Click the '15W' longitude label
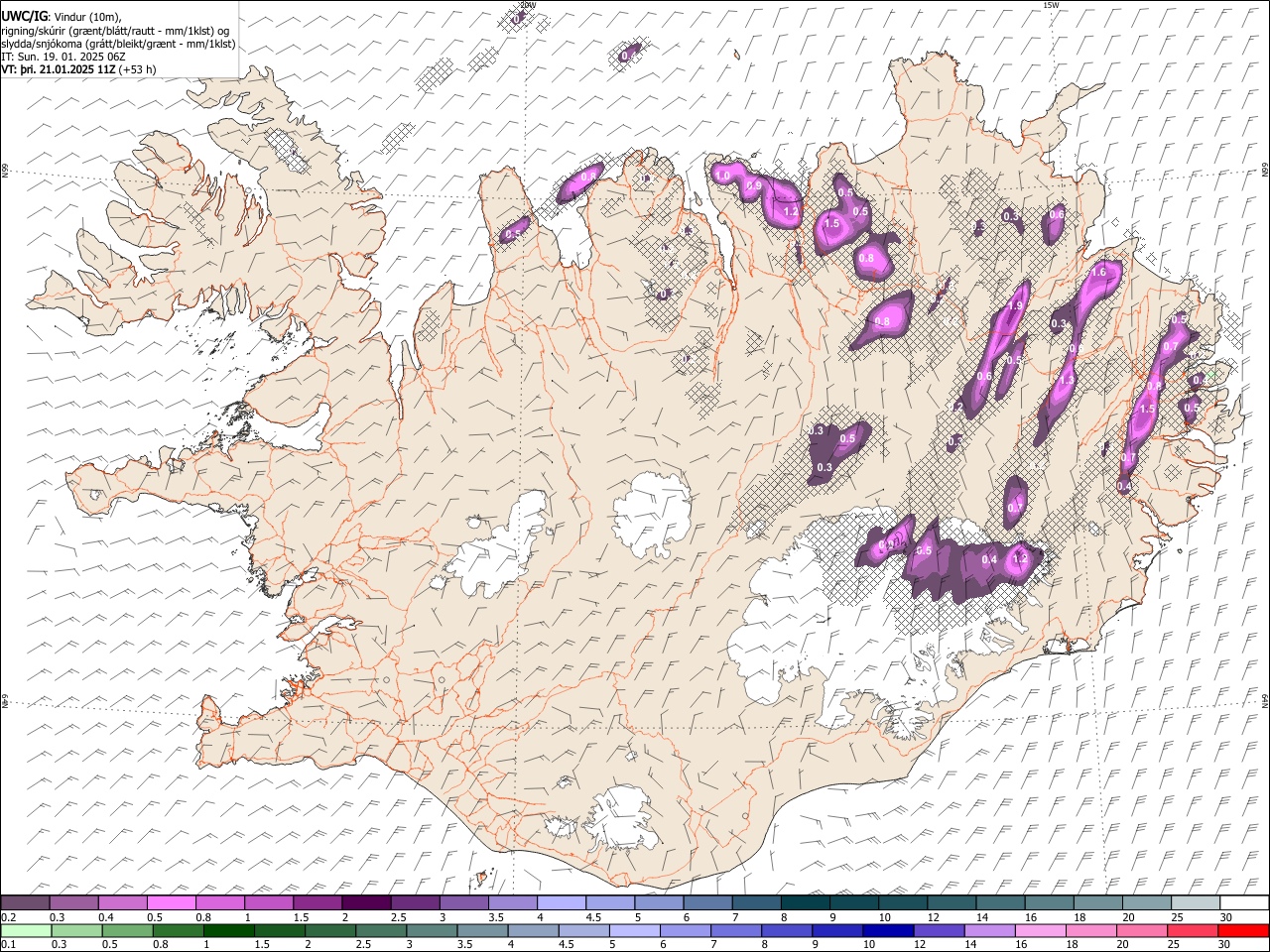The width and height of the screenshot is (1270, 952). coord(1050,5)
